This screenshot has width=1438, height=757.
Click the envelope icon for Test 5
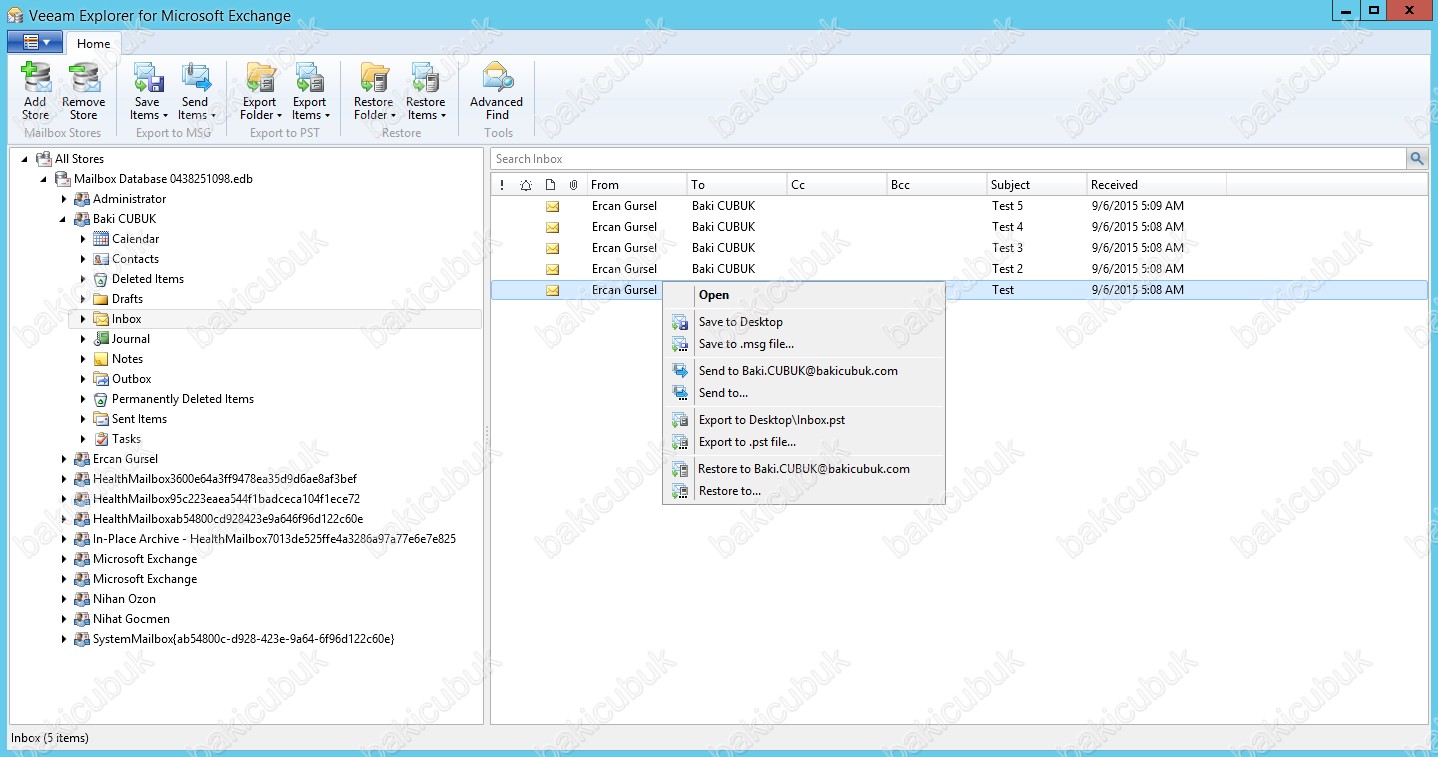pos(552,206)
